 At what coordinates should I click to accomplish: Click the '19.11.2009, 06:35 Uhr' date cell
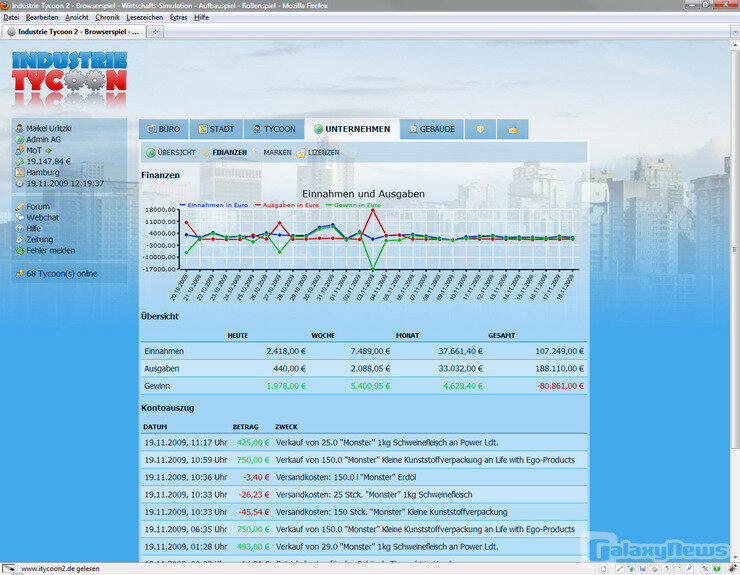186,529
